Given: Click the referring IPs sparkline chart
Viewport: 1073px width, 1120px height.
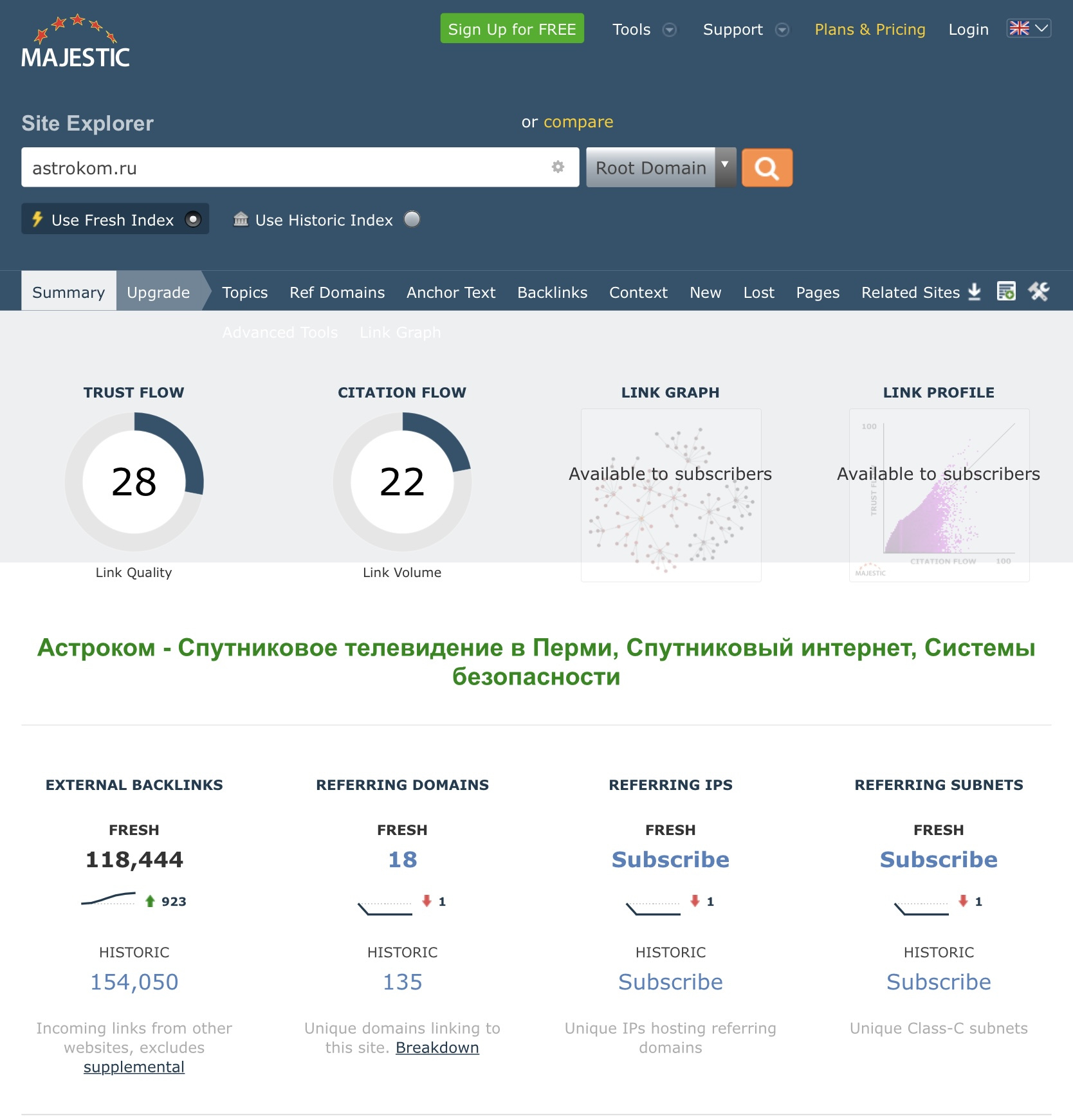Looking at the screenshot, I should click(x=653, y=908).
